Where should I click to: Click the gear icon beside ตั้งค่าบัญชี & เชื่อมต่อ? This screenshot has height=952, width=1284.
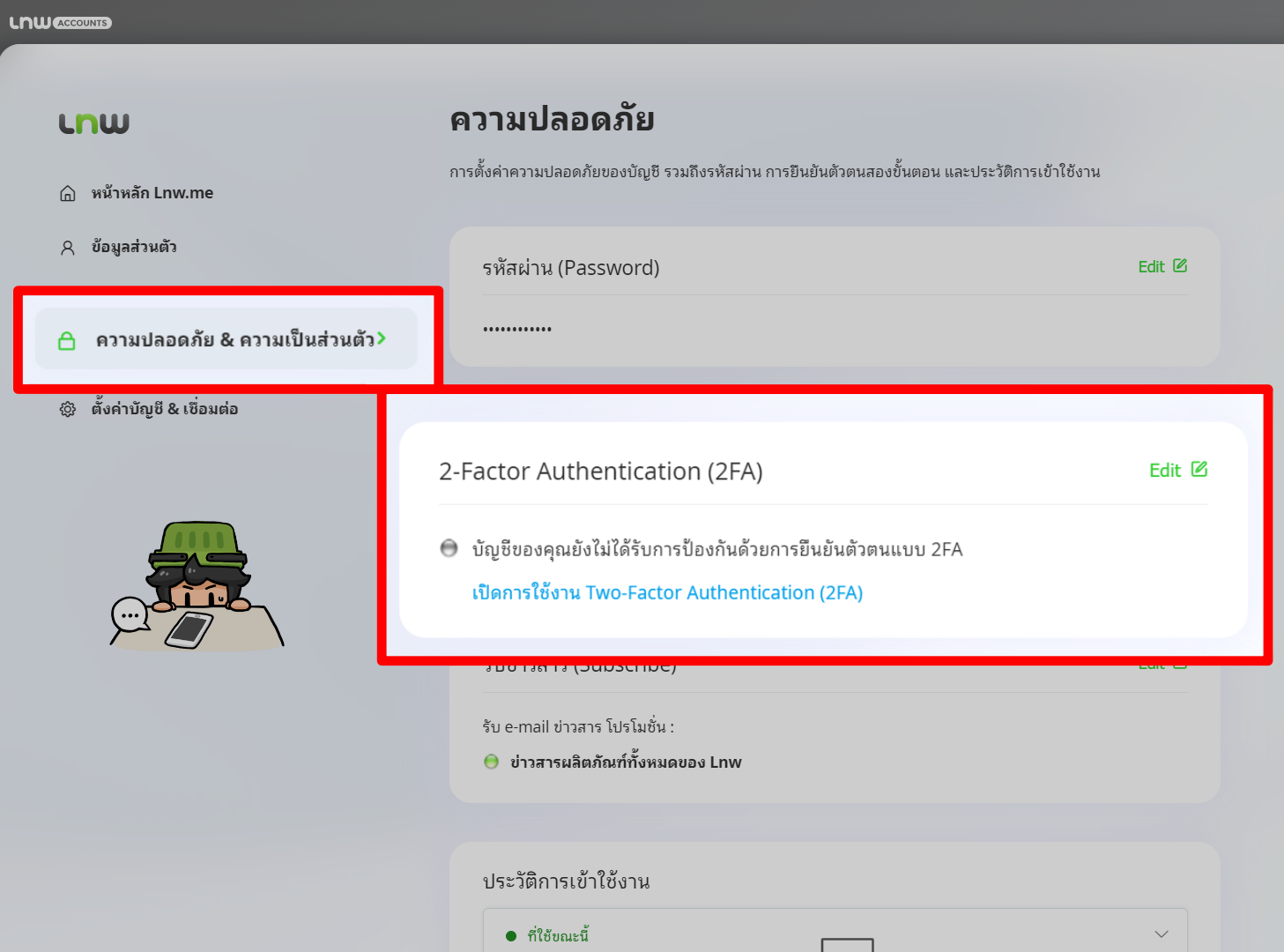(68, 409)
